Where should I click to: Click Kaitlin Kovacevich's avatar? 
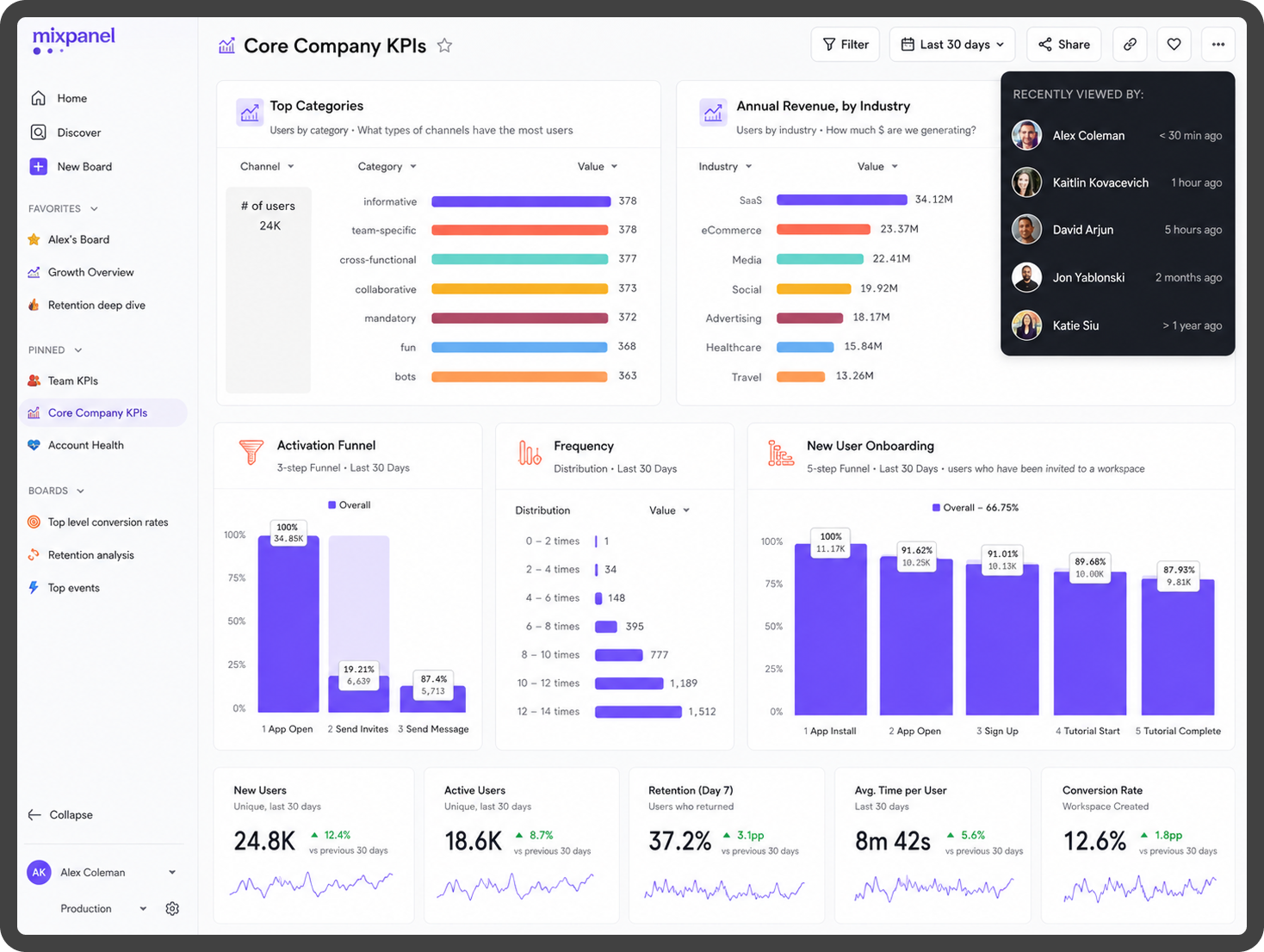coord(1026,182)
